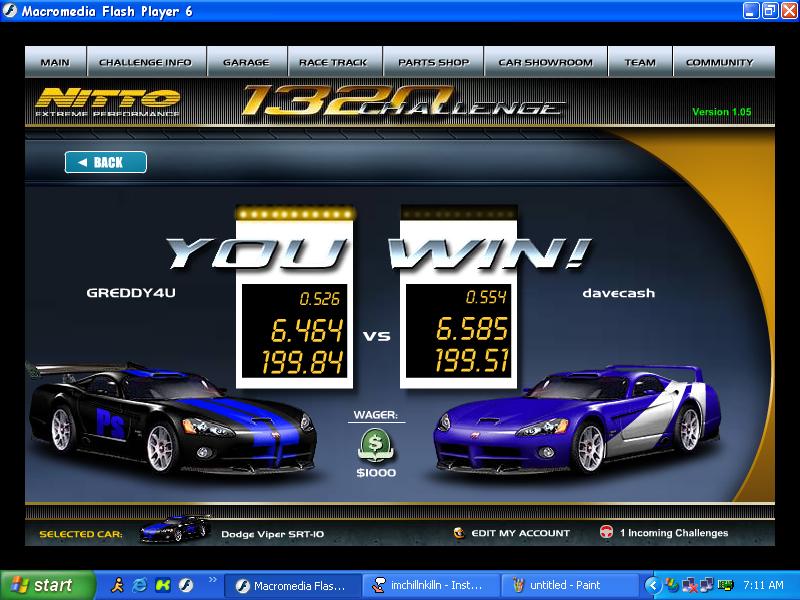Go back using the BACK button
The height and width of the screenshot is (600, 800).
pyautogui.click(x=106, y=162)
